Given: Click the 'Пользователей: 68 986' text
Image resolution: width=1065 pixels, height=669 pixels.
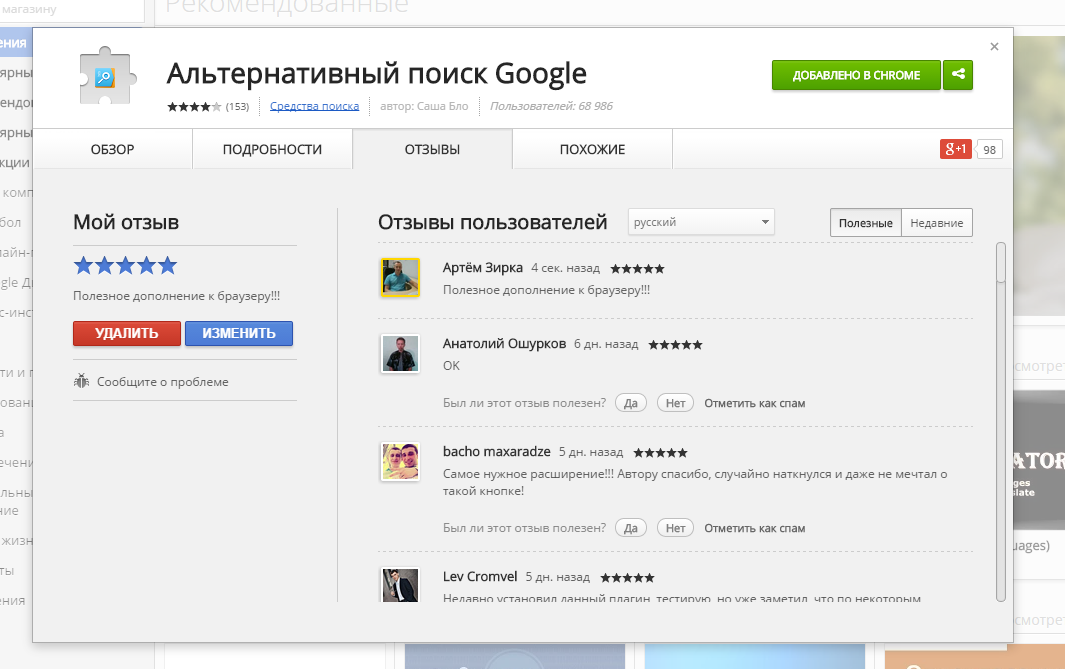Looking at the screenshot, I should click(552, 106).
